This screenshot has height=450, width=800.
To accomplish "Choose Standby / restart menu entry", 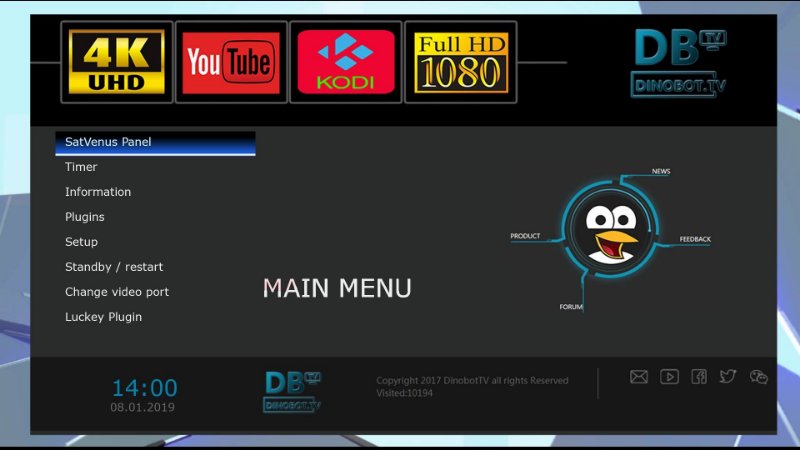I will pyautogui.click(x=114, y=267).
